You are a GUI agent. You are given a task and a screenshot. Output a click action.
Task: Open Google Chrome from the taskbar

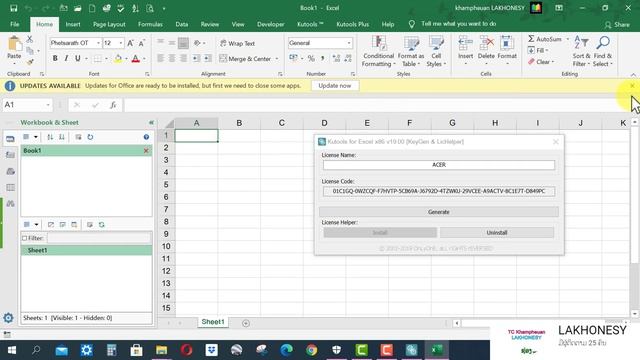(x=311, y=350)
